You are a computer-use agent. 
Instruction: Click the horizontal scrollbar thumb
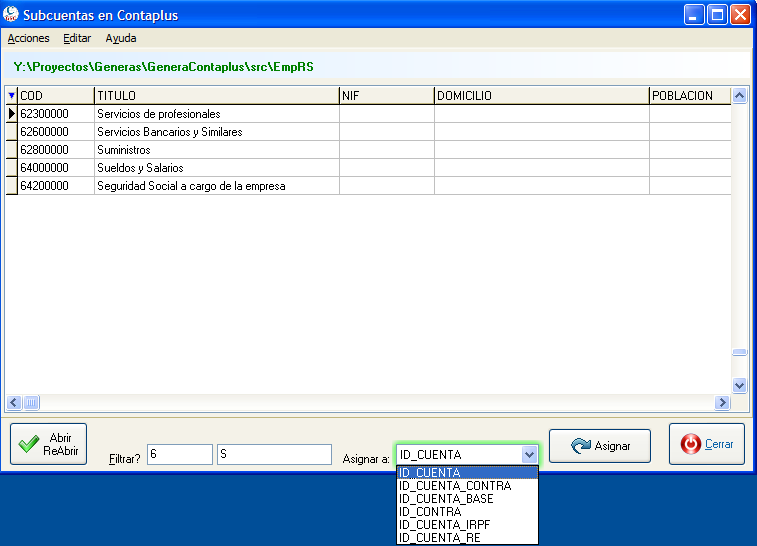(31, 402)
